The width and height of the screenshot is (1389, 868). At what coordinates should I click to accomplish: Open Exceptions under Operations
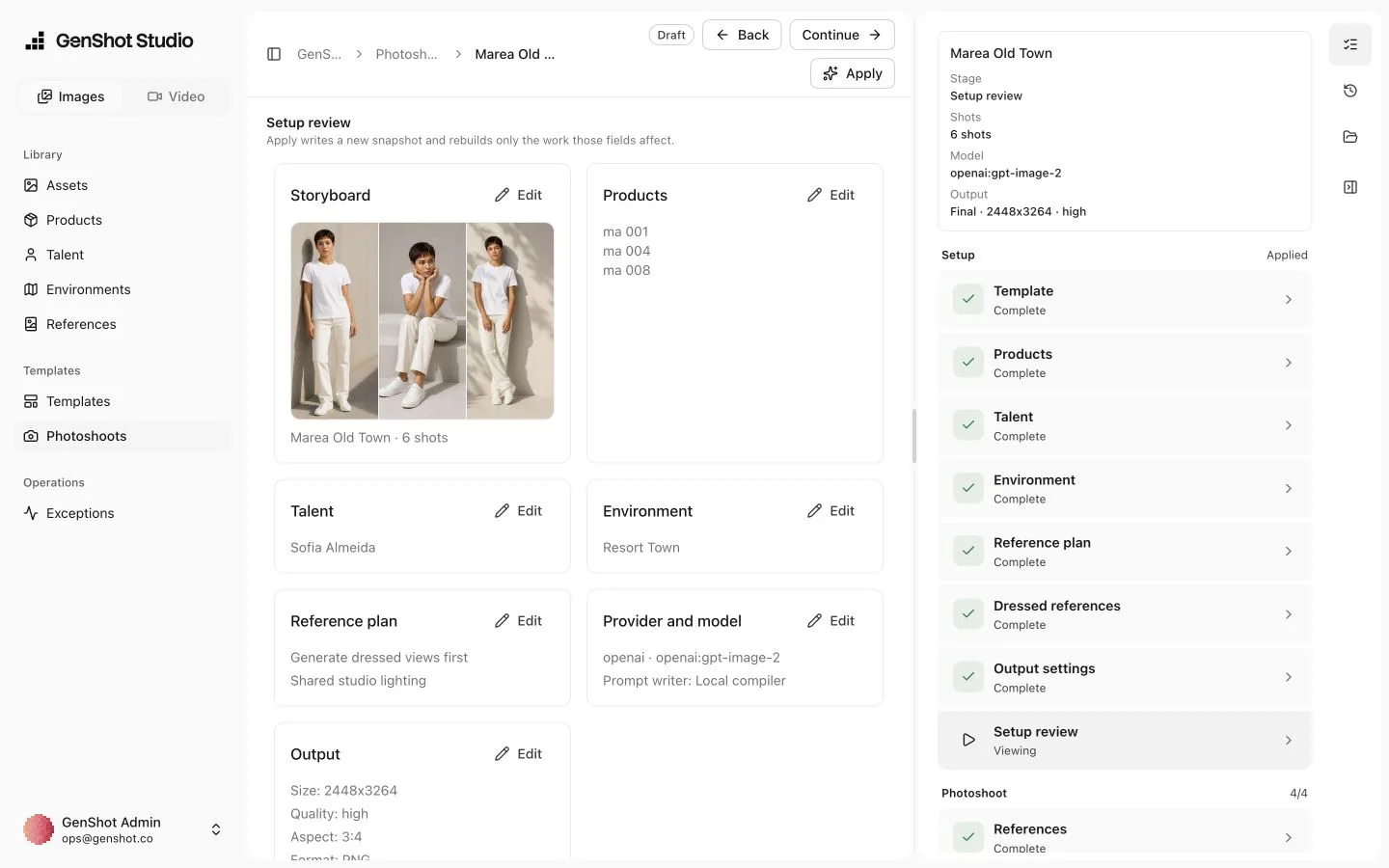pyautogui.click(x=123, y=513)
